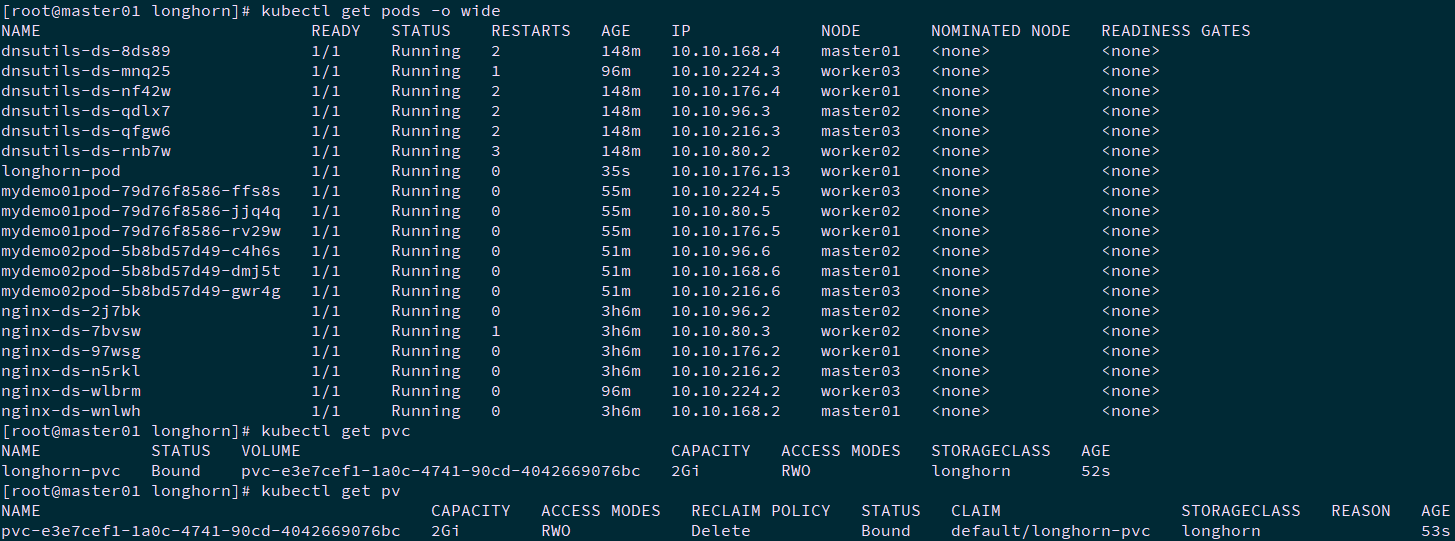Select pod name nginx-ds-2j7bk
Viewport: 1455px width, 541px height.
71,311
